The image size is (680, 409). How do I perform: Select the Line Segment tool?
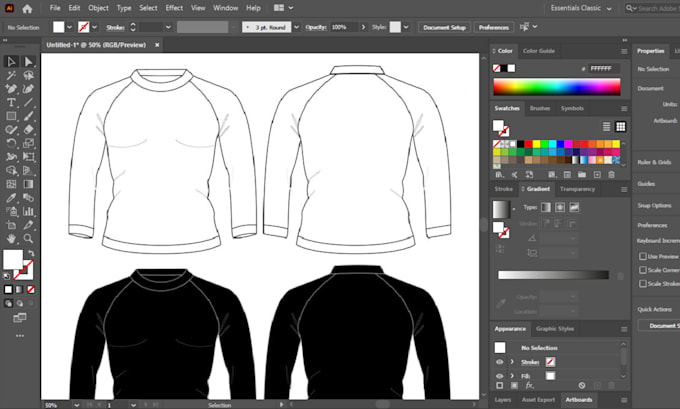click(x=28, y=102)
